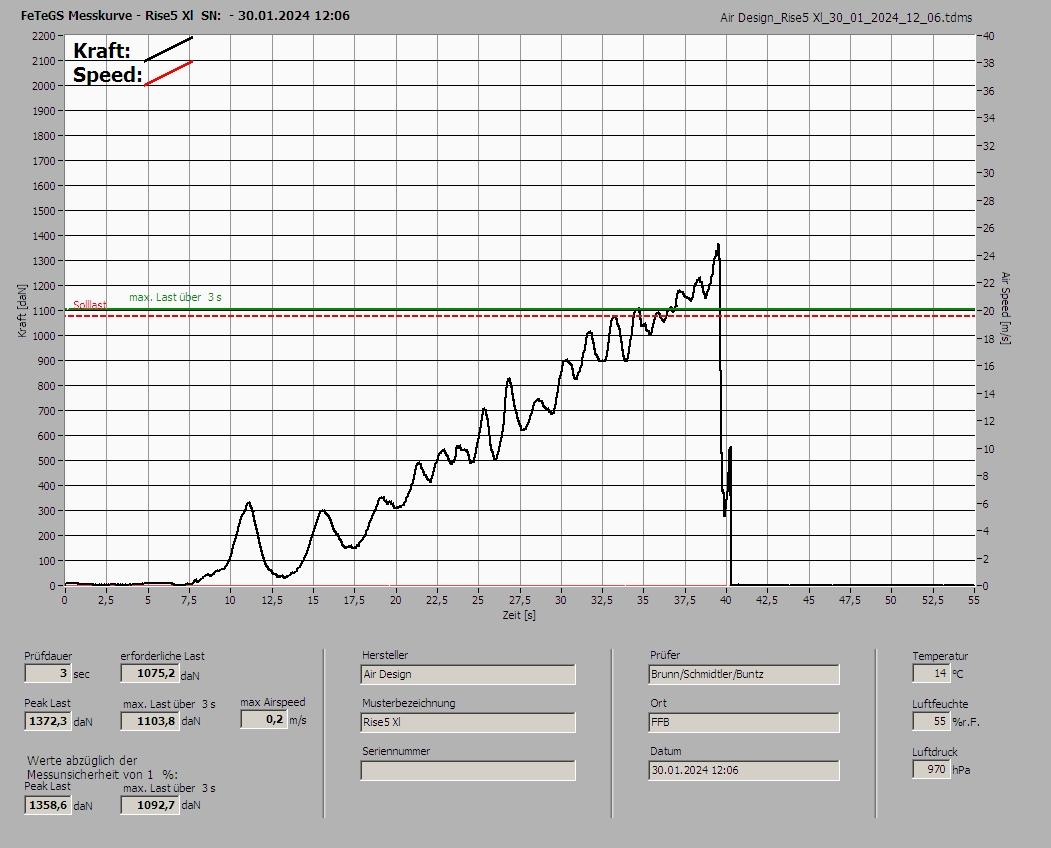Click the Temperatur value field
Image resolution: width=1051 pixels, height=848 pixels.
pyautogui.click(x=930, y=674)
